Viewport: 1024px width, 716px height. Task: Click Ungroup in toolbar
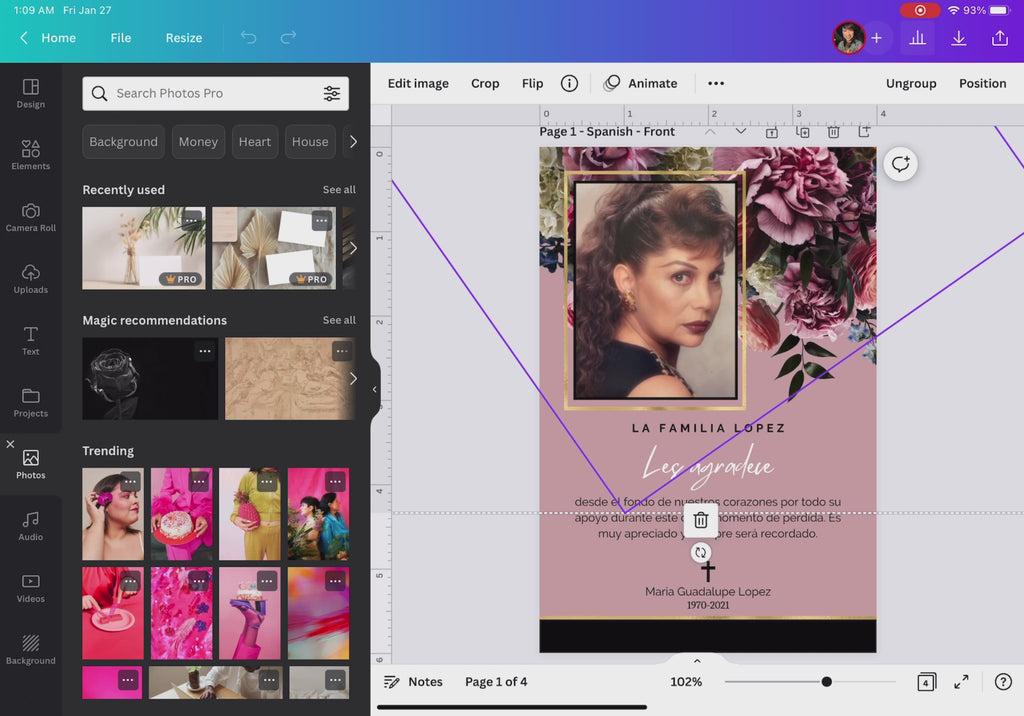click(911, 83)
